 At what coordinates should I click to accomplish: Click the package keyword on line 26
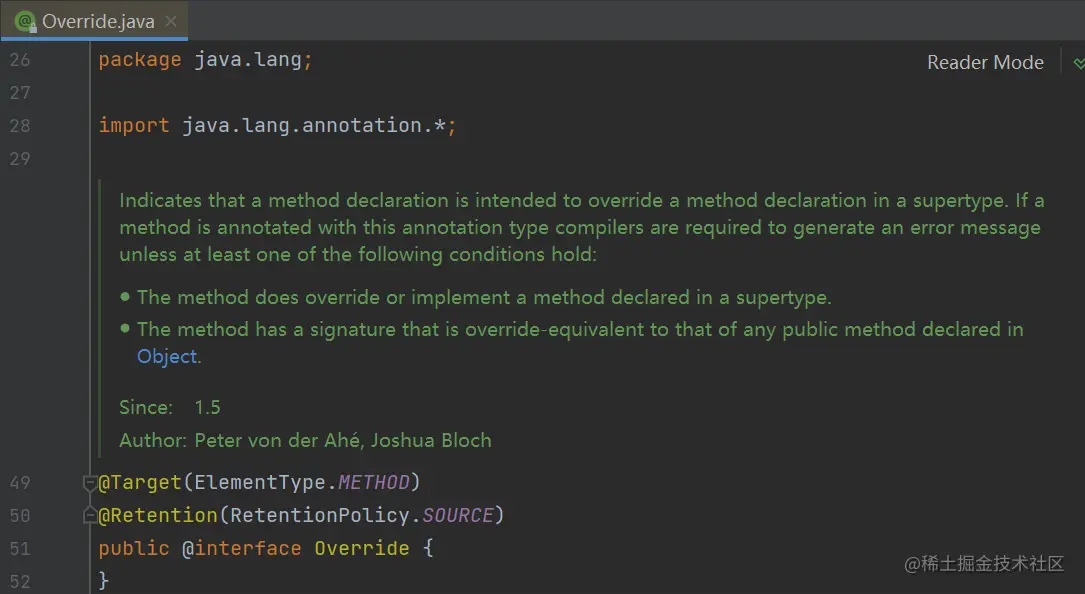pyautogui.click(x=140, y=60)
